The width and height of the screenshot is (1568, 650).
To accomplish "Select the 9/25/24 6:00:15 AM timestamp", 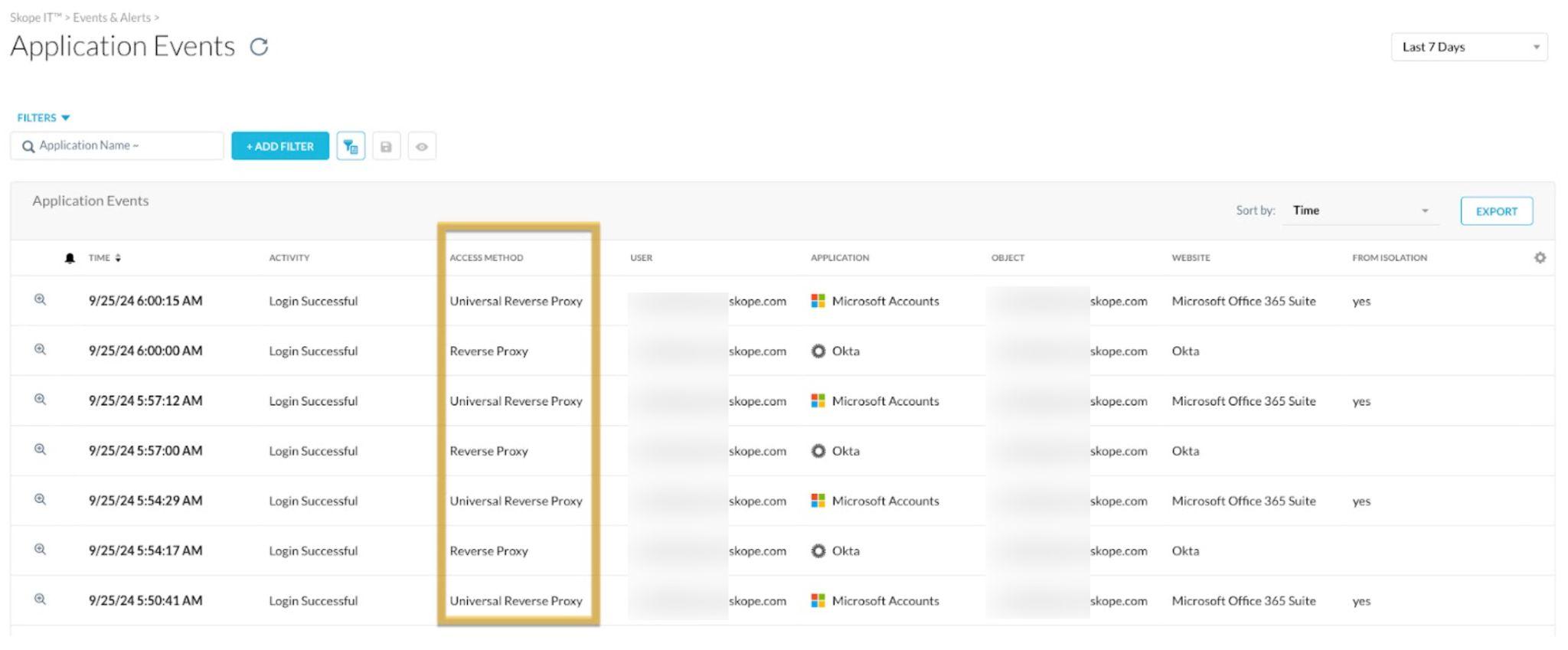I will click(x=145, y=301).
